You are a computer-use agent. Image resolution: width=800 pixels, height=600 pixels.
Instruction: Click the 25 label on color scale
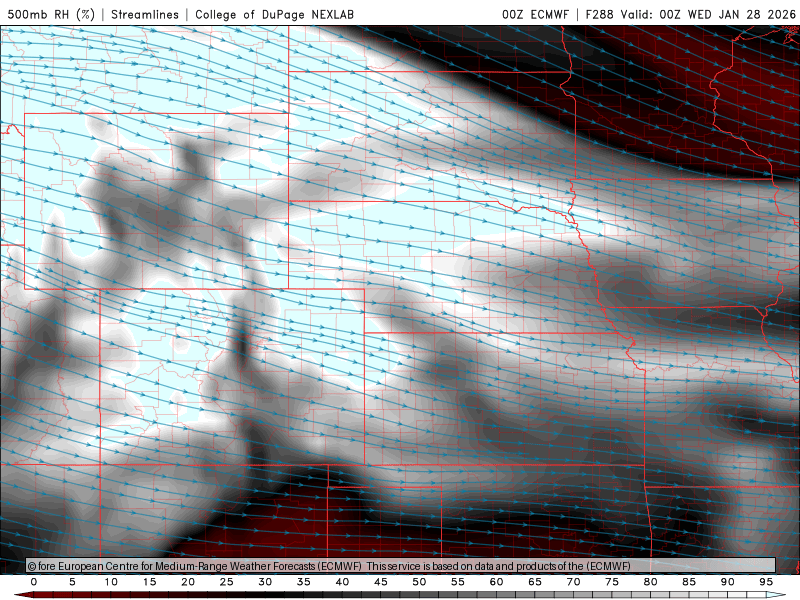pos(227,582)
